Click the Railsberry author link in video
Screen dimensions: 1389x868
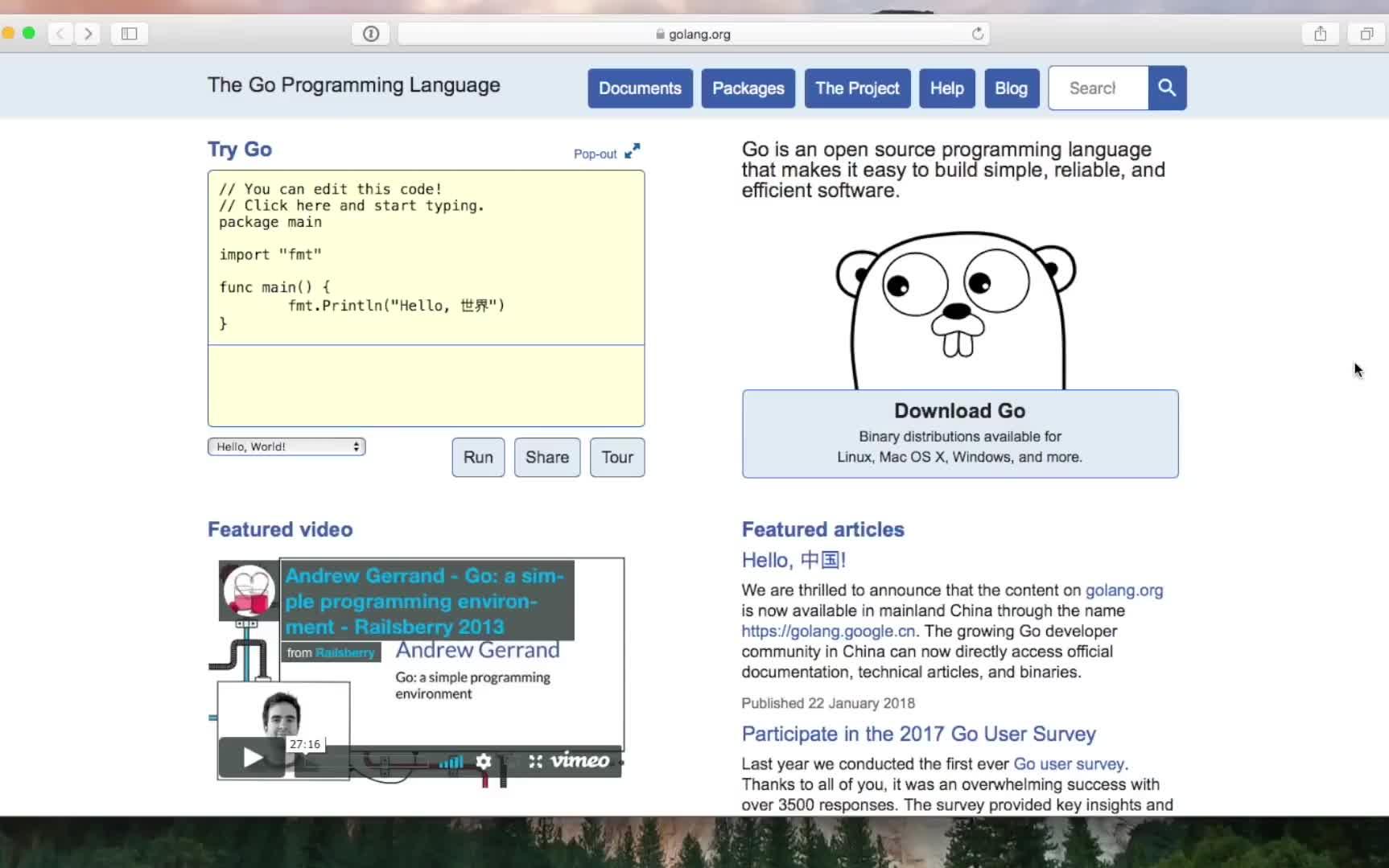(344, 652)
